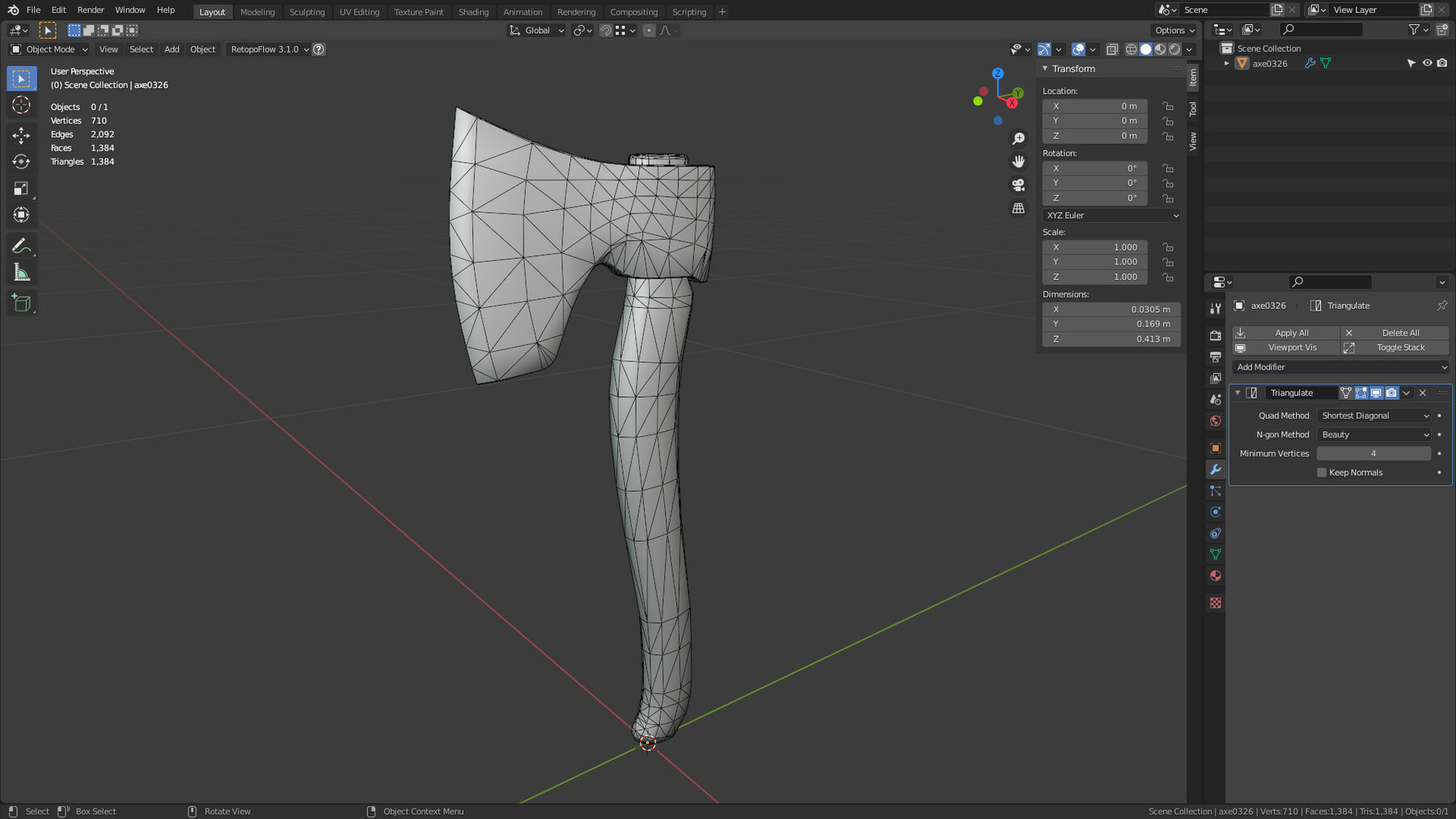Click the Delete All button
The image size is (1456, 819).
1399,332
